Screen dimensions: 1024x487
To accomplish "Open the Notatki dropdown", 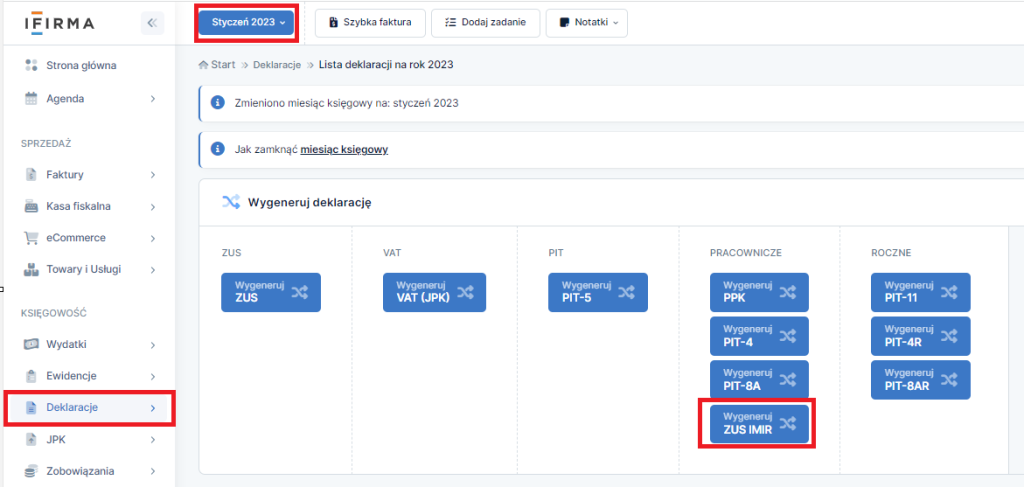I will point(587,22).
